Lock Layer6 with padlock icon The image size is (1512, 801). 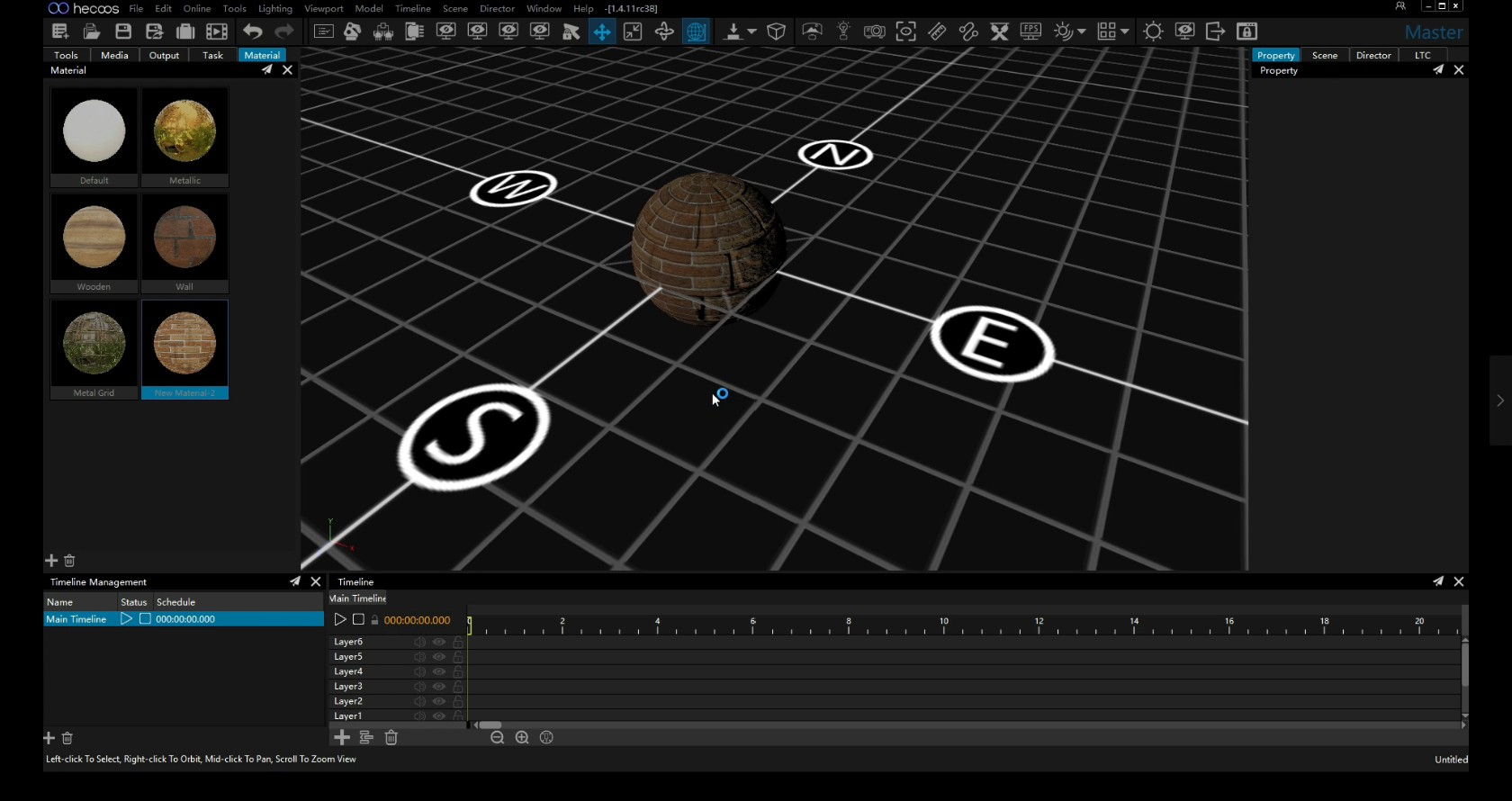(458, 642)
